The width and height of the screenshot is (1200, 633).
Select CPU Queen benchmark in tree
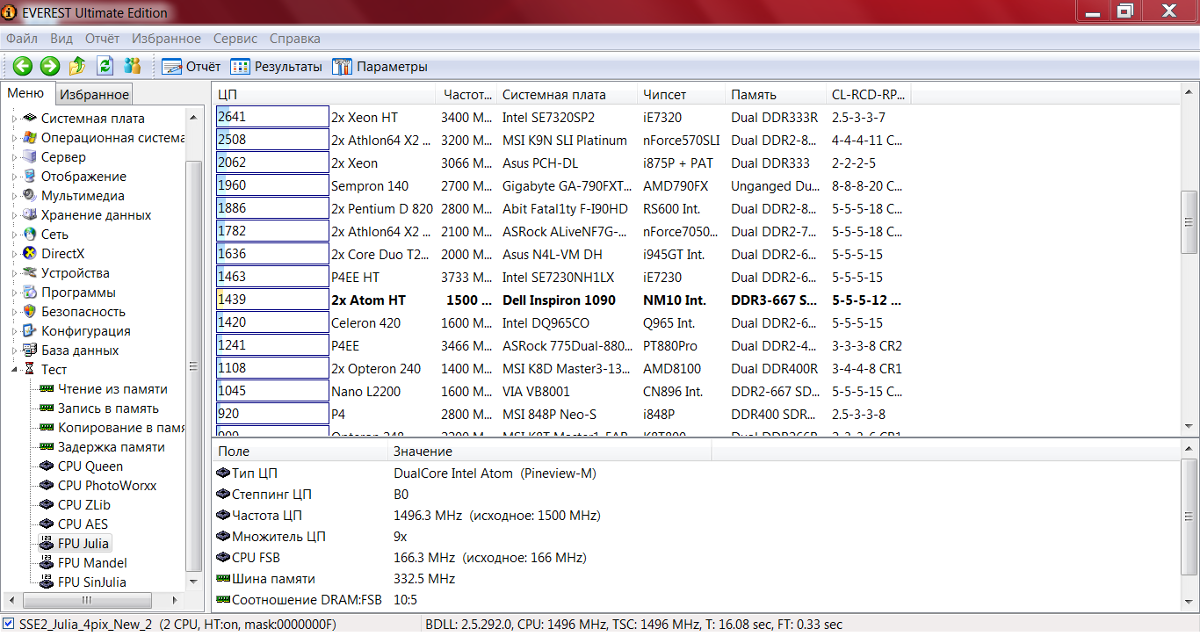[90, 466]
